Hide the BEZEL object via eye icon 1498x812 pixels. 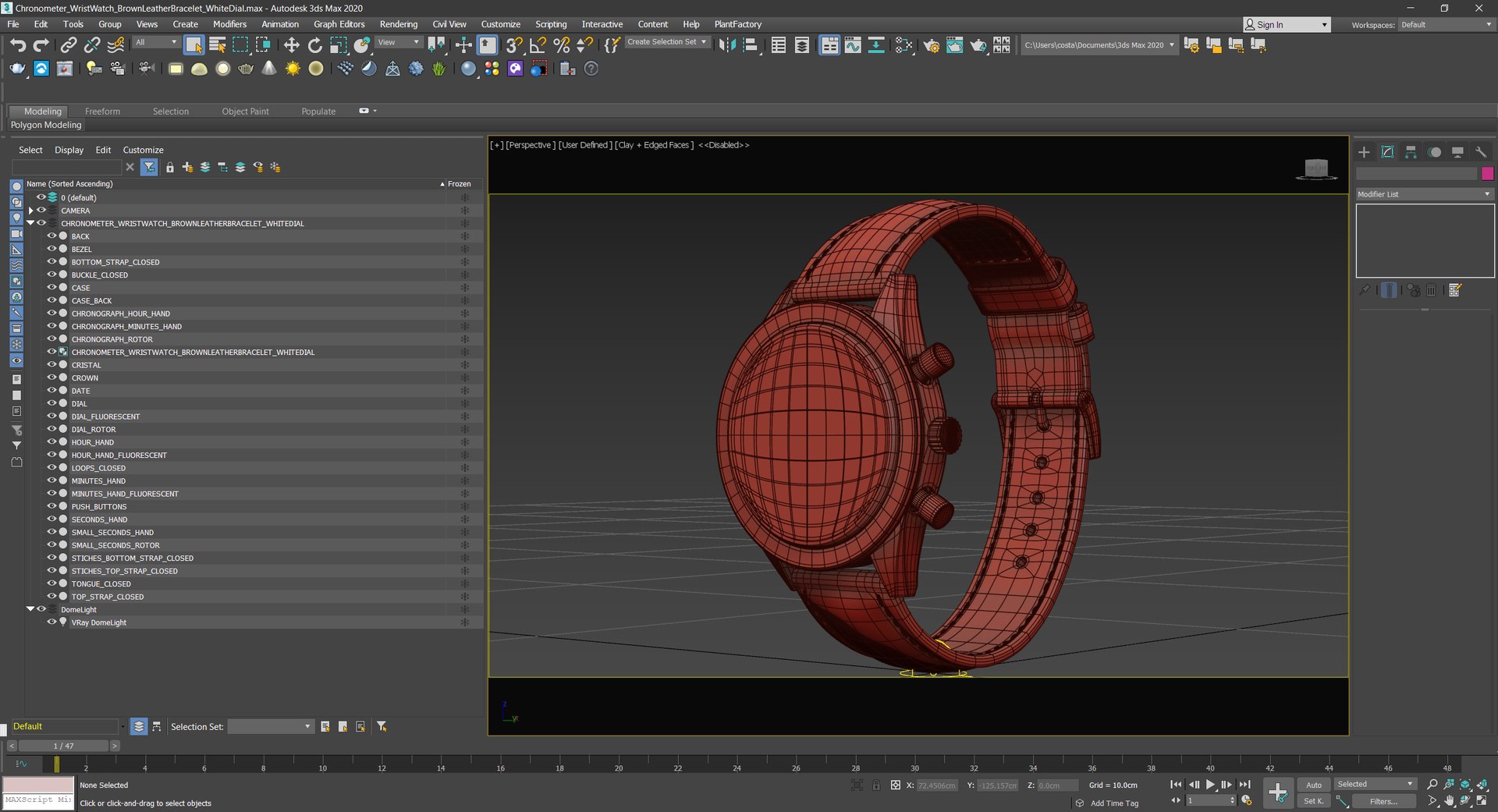tap(51, 249)
